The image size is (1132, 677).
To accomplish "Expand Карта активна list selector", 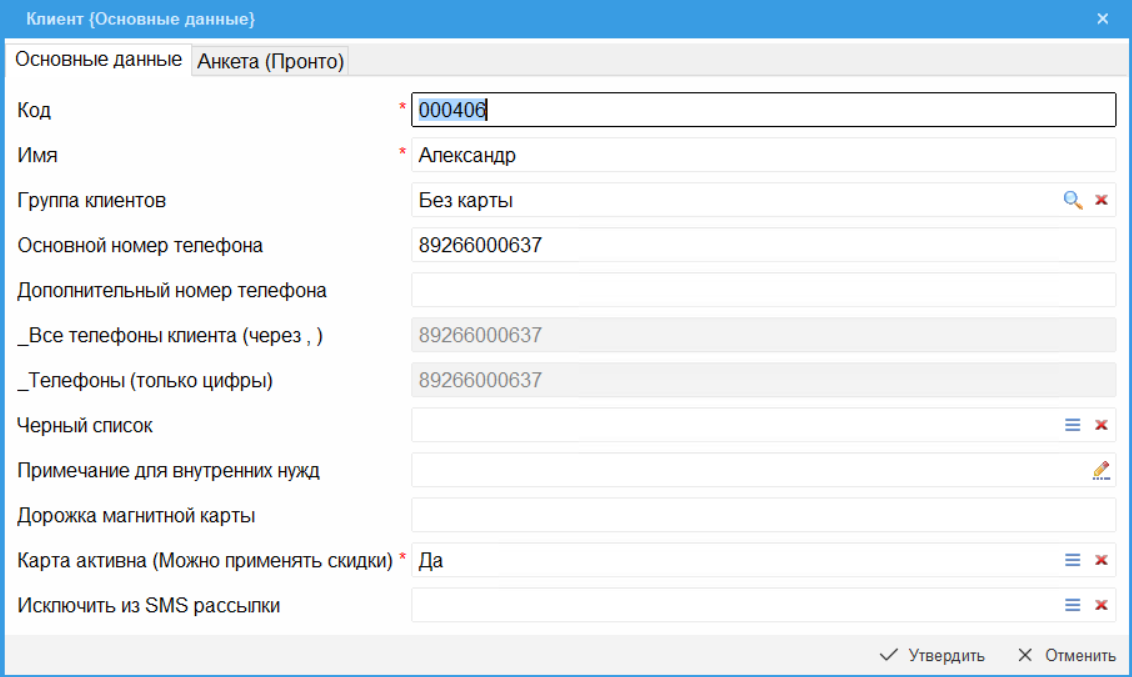I will [x=1072, y=560].
